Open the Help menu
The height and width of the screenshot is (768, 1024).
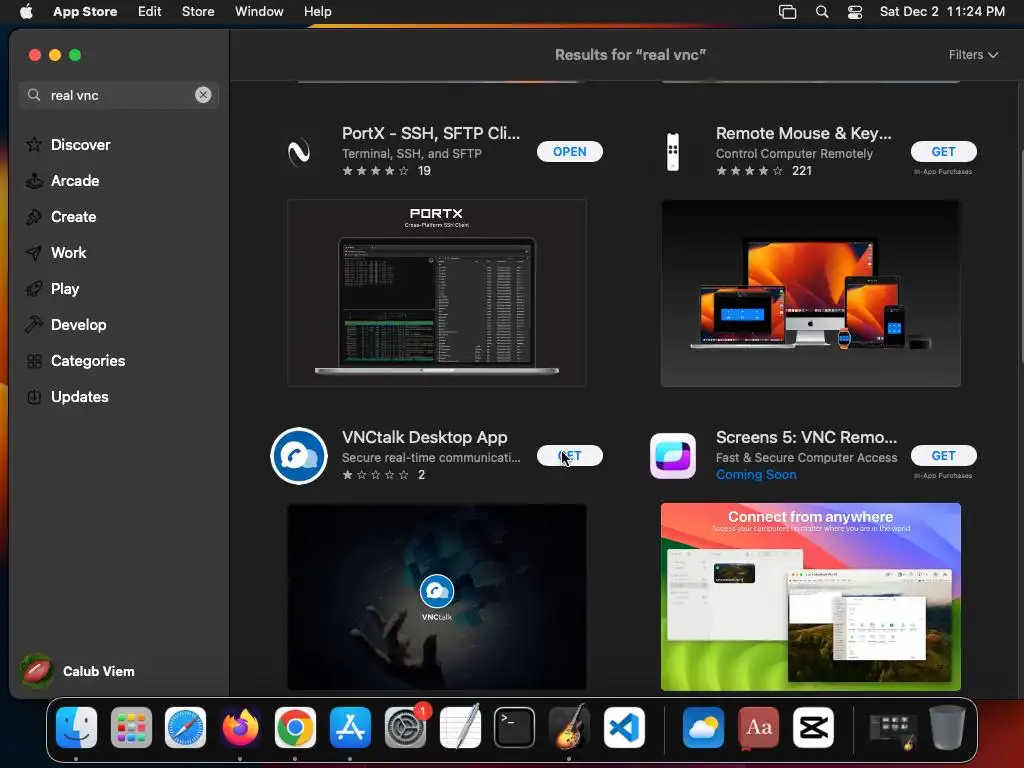click(x=317, y=12)
